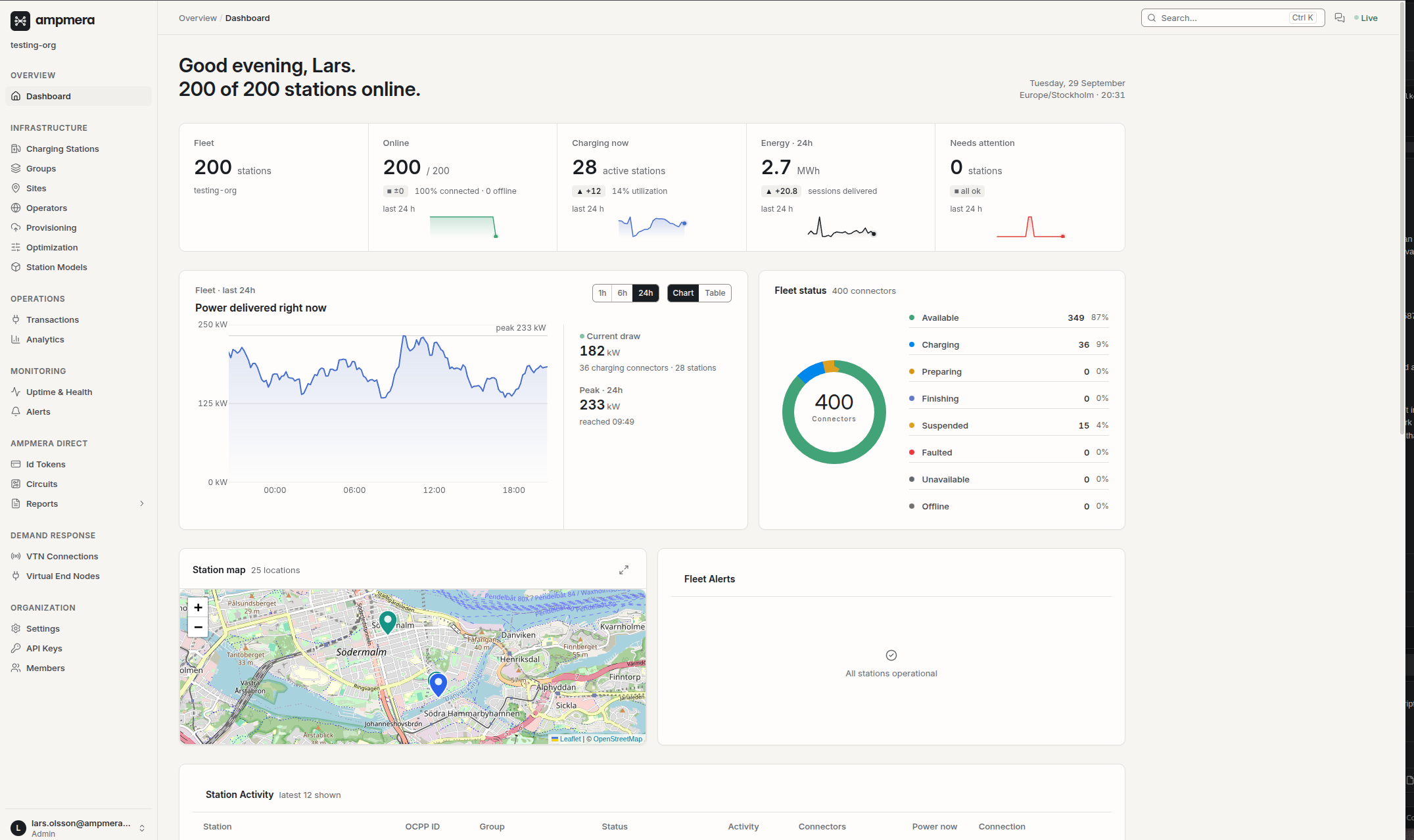
Task: Open the Leaflet attribution link
Action: [x=566, y=739]
